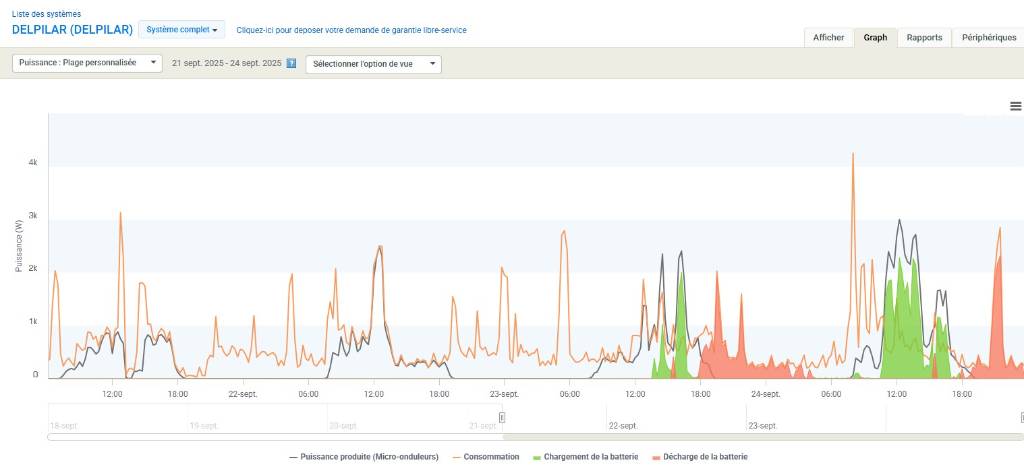This screenshot has width=1024, height=473.
Task: Open the Périphériques tab
Action: 988,37
